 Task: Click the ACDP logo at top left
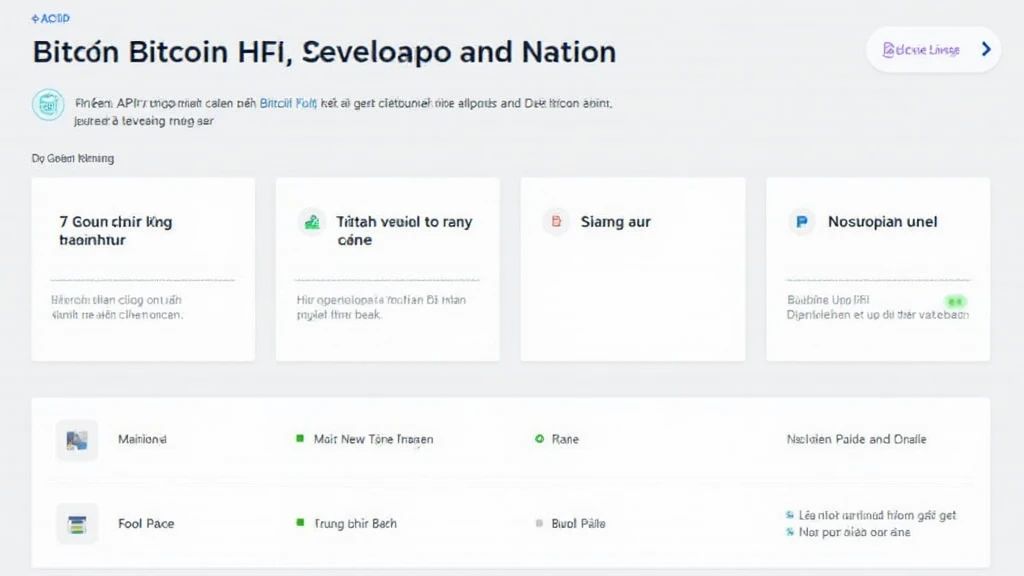51,19
